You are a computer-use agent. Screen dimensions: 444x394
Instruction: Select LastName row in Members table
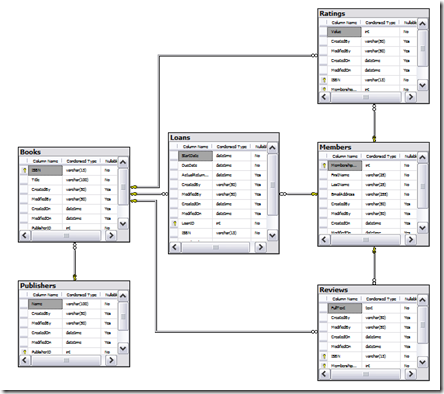coord(368,185)
